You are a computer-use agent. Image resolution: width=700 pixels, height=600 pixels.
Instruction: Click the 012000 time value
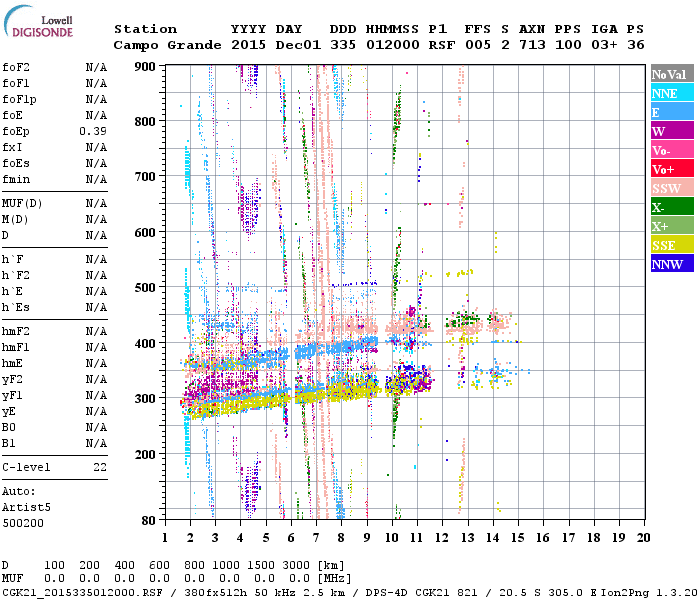[x=392, y=45]
